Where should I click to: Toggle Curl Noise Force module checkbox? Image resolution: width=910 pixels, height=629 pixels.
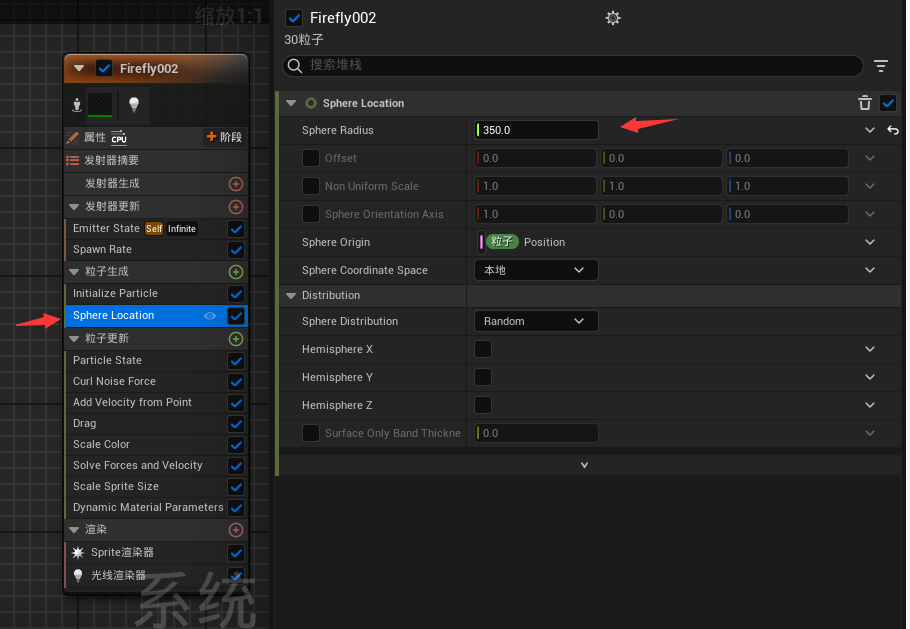click(236, 382)
